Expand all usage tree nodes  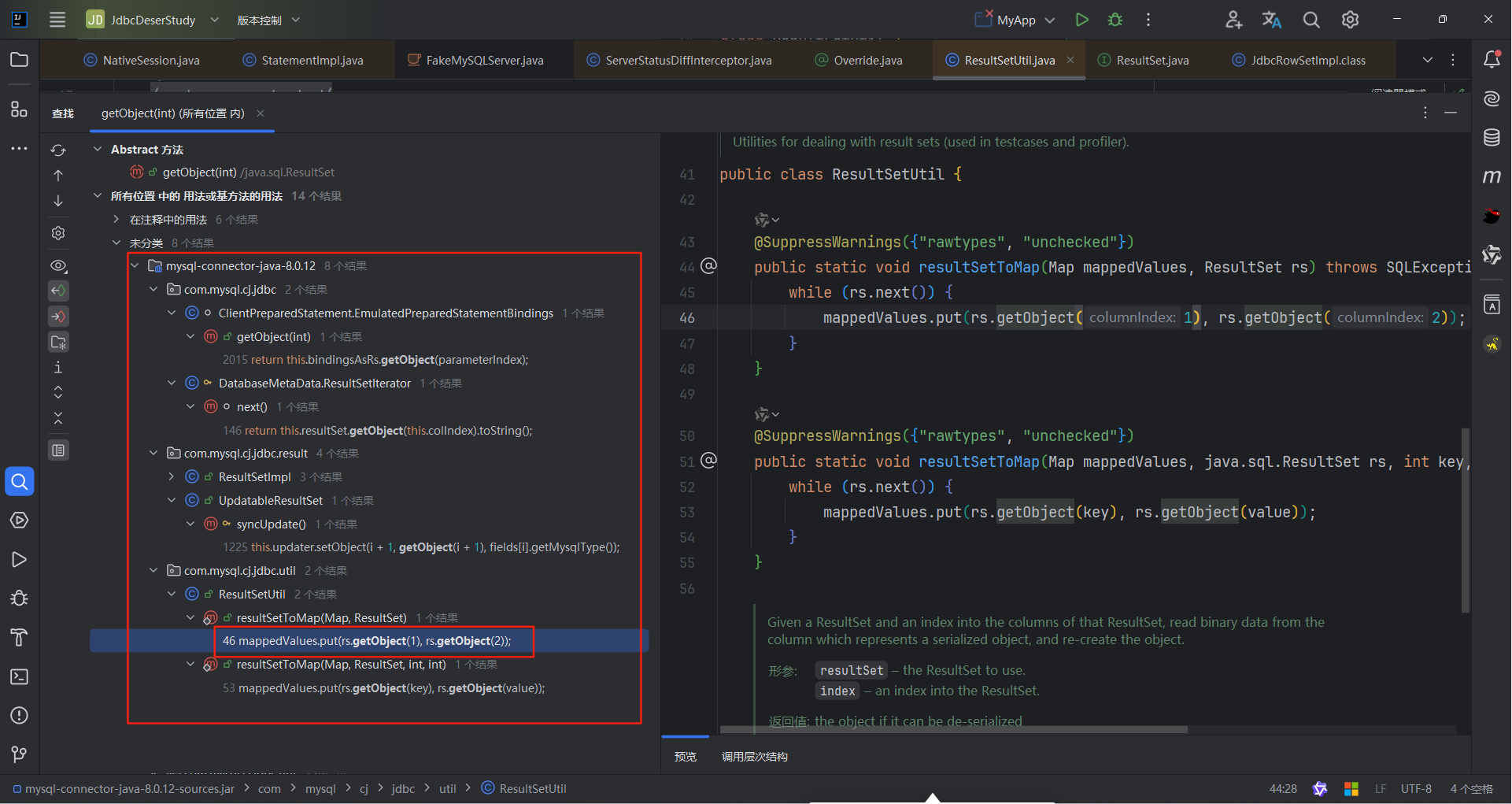pos(58,392)
